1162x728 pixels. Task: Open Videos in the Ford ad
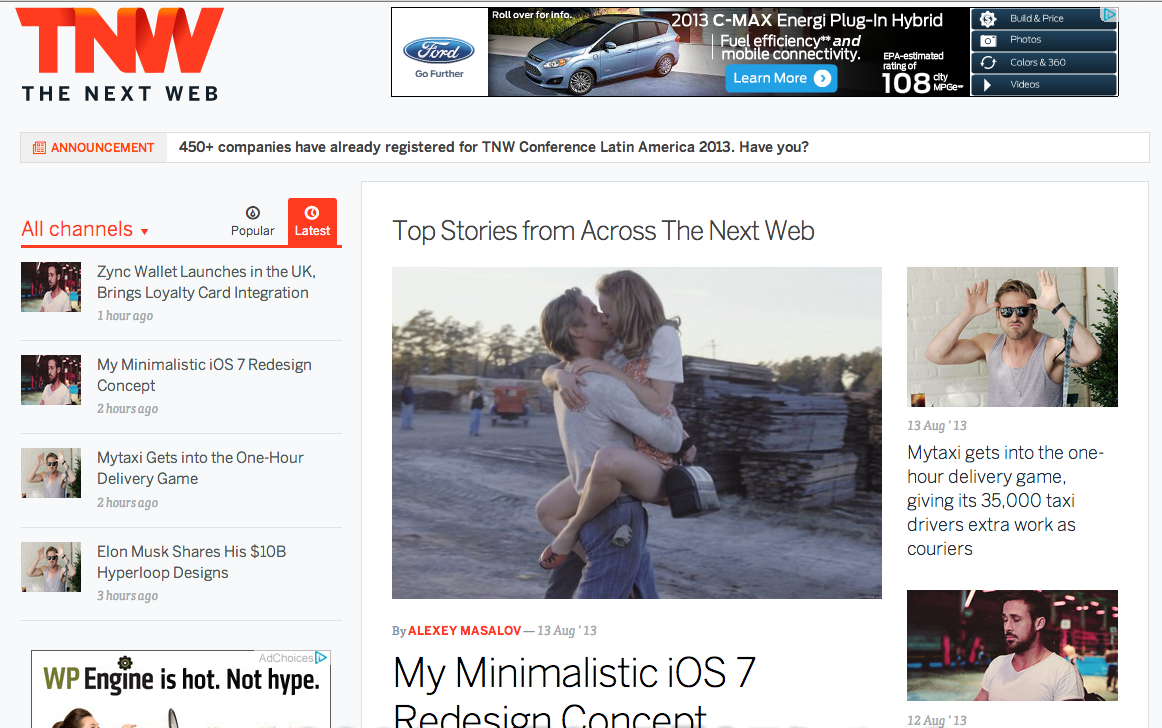tap(1043, 85)
